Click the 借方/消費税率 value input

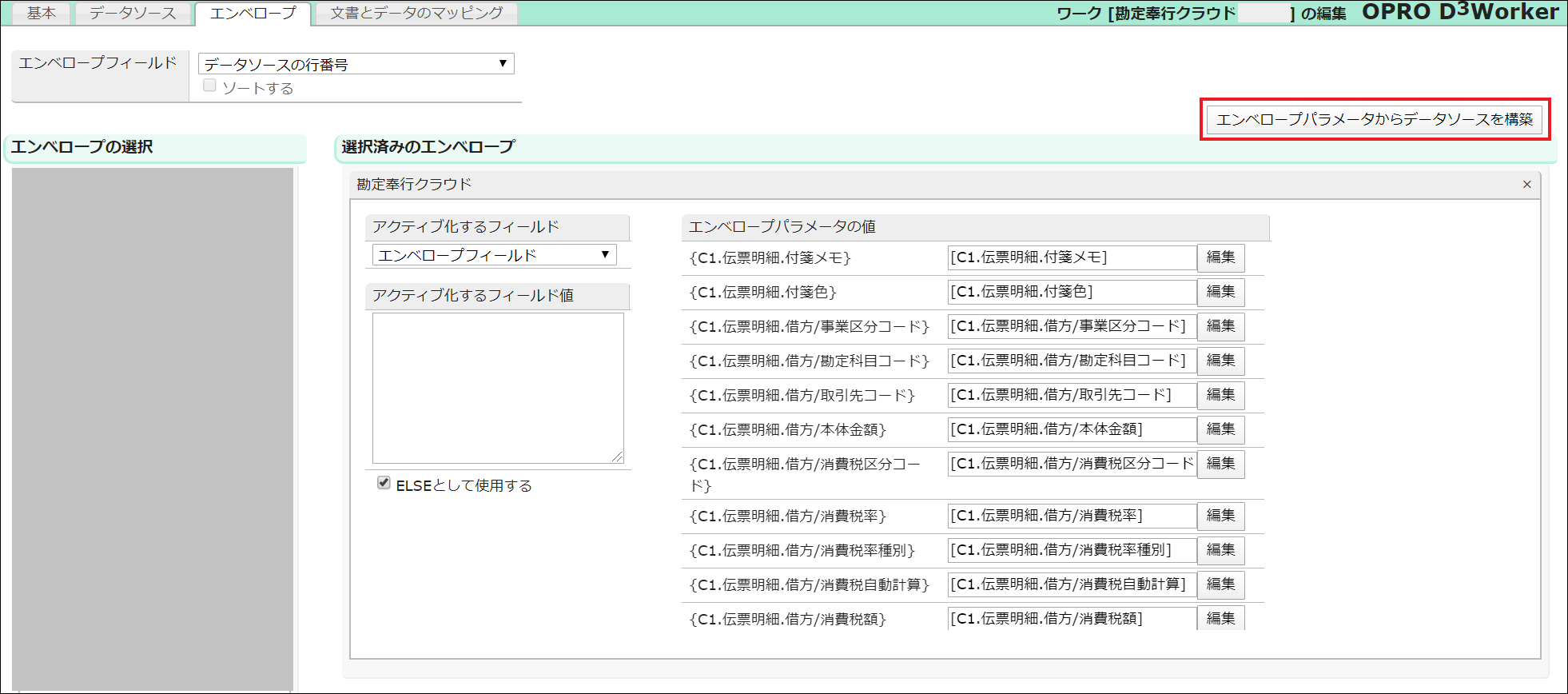point(1071,516)
